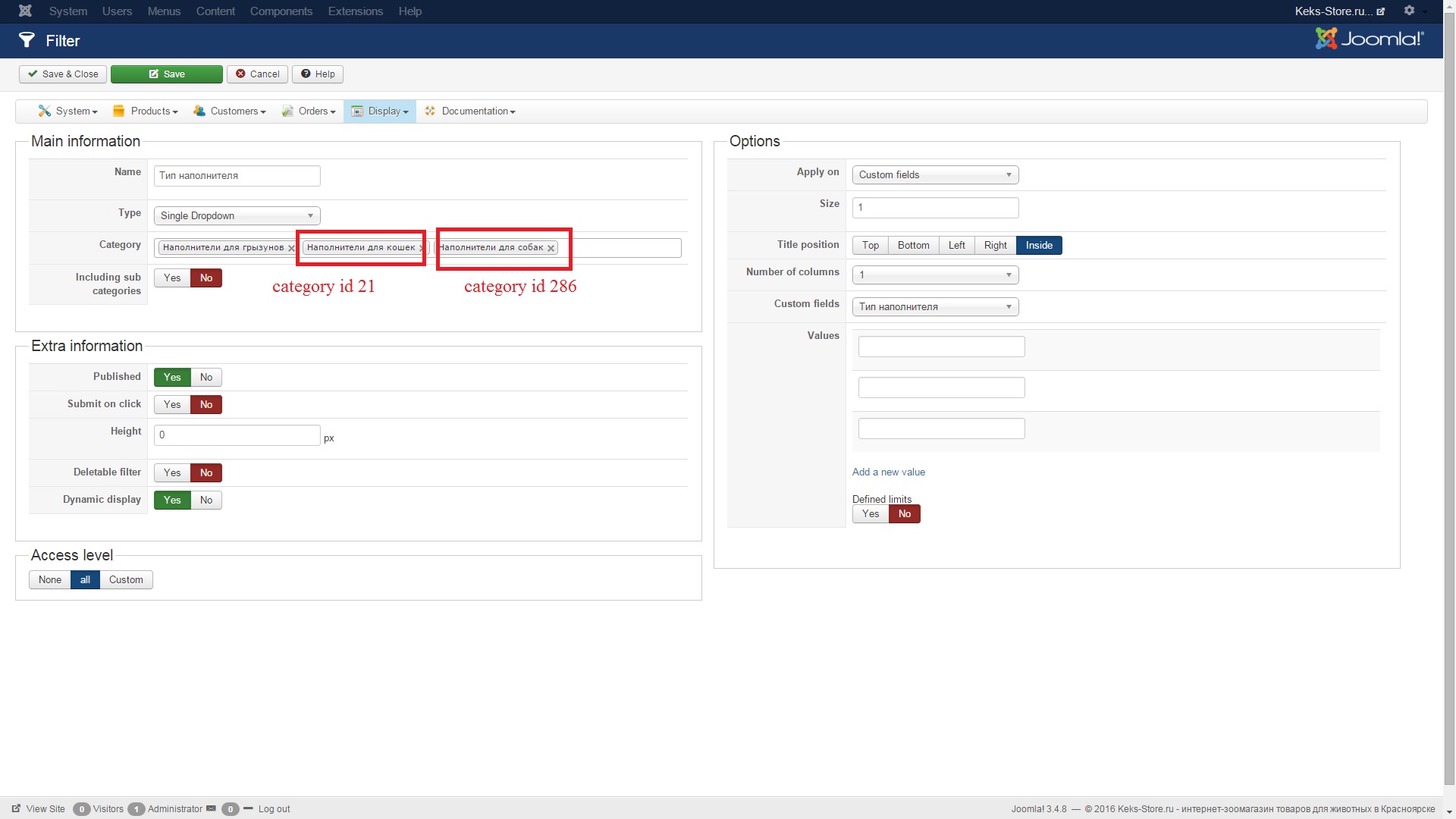Click the Documentation icon in HikaShop menu
The height and width of the screenshot is (819, 1456).
click(430, 111)
